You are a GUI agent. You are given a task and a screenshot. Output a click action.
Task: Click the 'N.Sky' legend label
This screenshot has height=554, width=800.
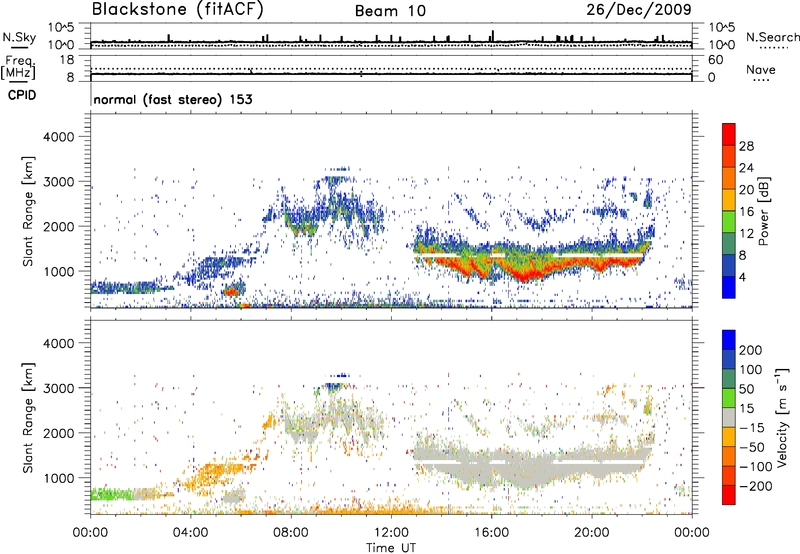[19, 37]
